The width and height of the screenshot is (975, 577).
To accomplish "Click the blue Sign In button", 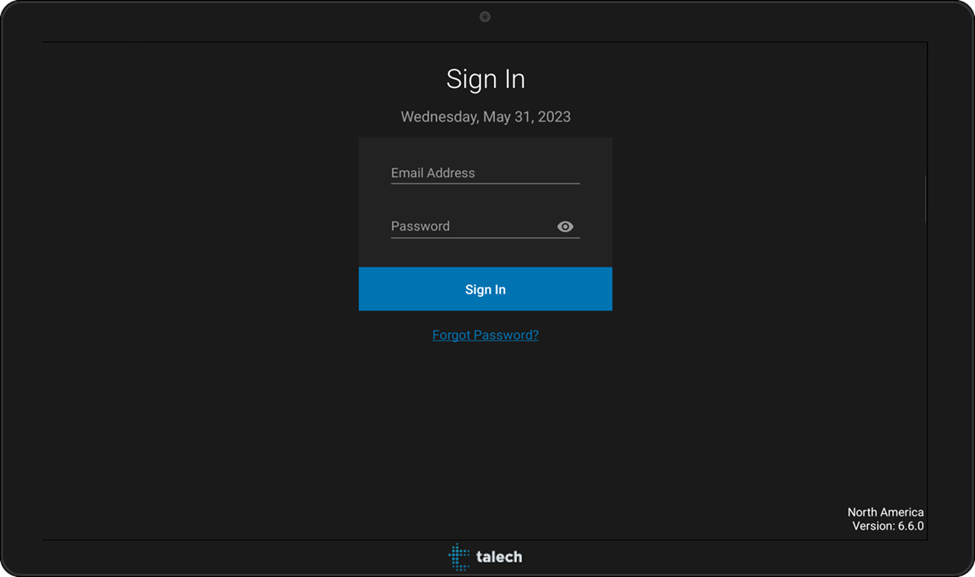I will (x=486, y=289).
